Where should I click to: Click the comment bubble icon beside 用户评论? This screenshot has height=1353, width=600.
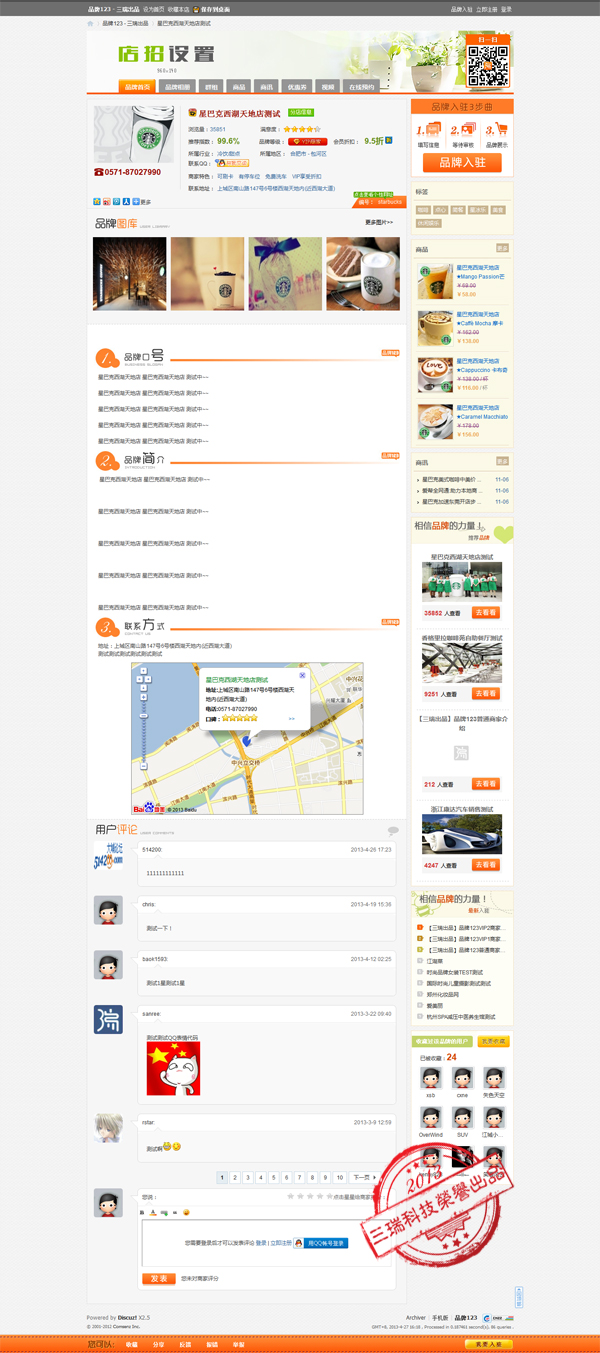pyautogui.click(x=393, y=831)
